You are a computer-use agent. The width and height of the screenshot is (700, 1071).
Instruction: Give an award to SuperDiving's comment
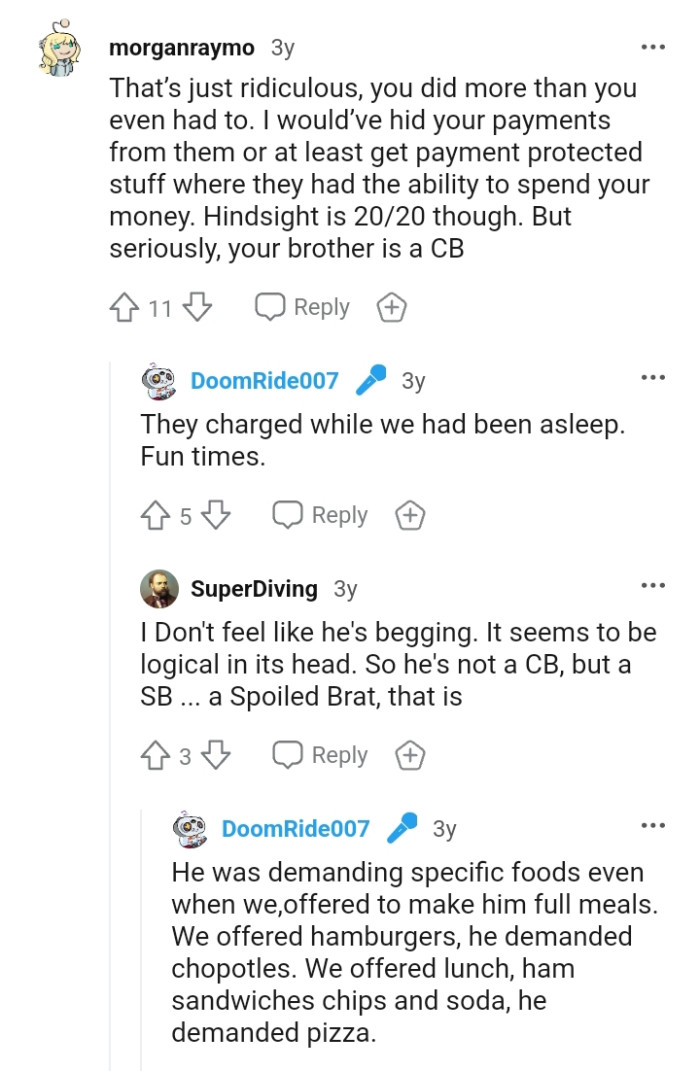coord(409,755)
